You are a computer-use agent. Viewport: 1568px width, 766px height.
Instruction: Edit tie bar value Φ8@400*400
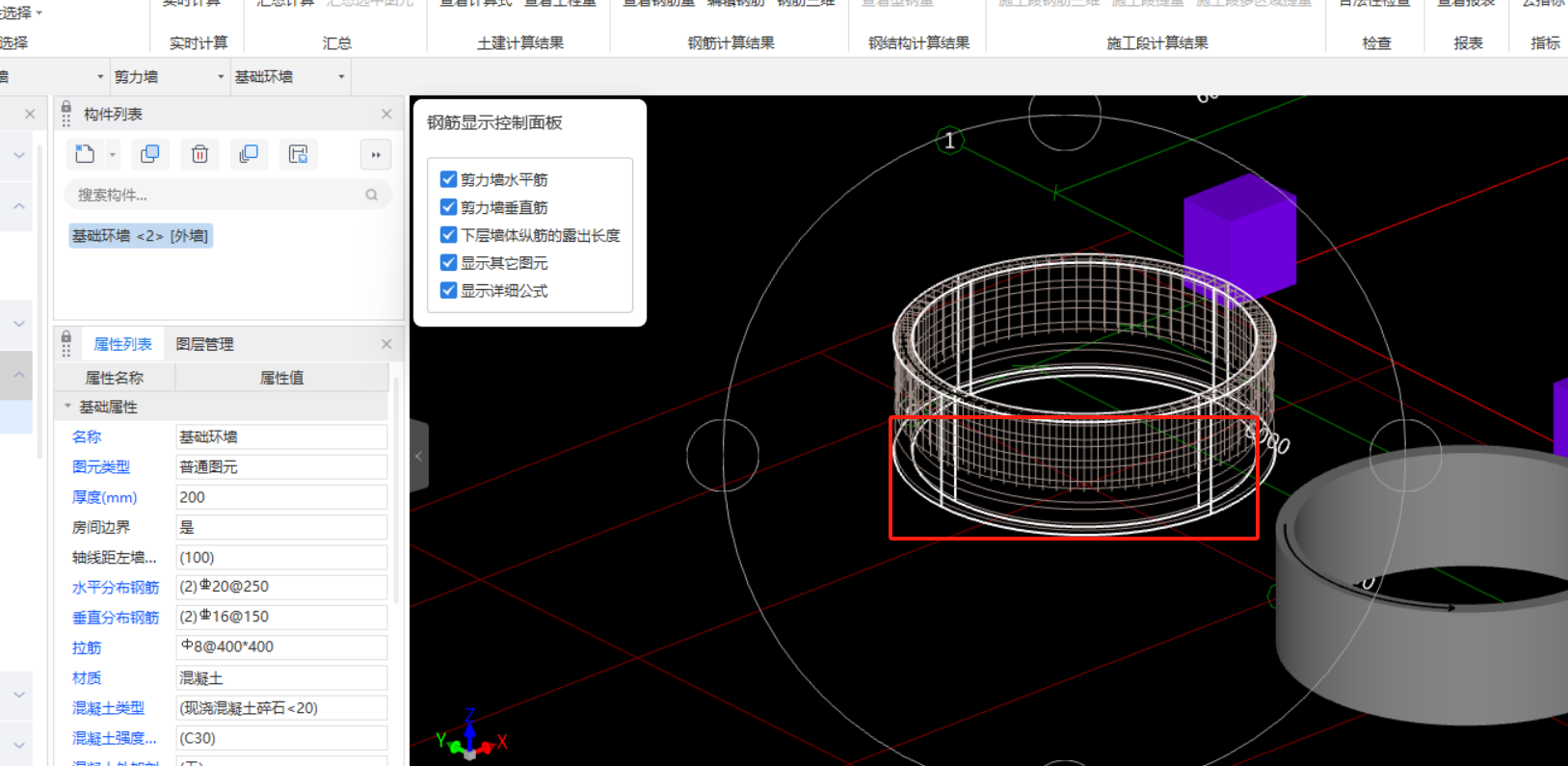[x=281, y=647]
